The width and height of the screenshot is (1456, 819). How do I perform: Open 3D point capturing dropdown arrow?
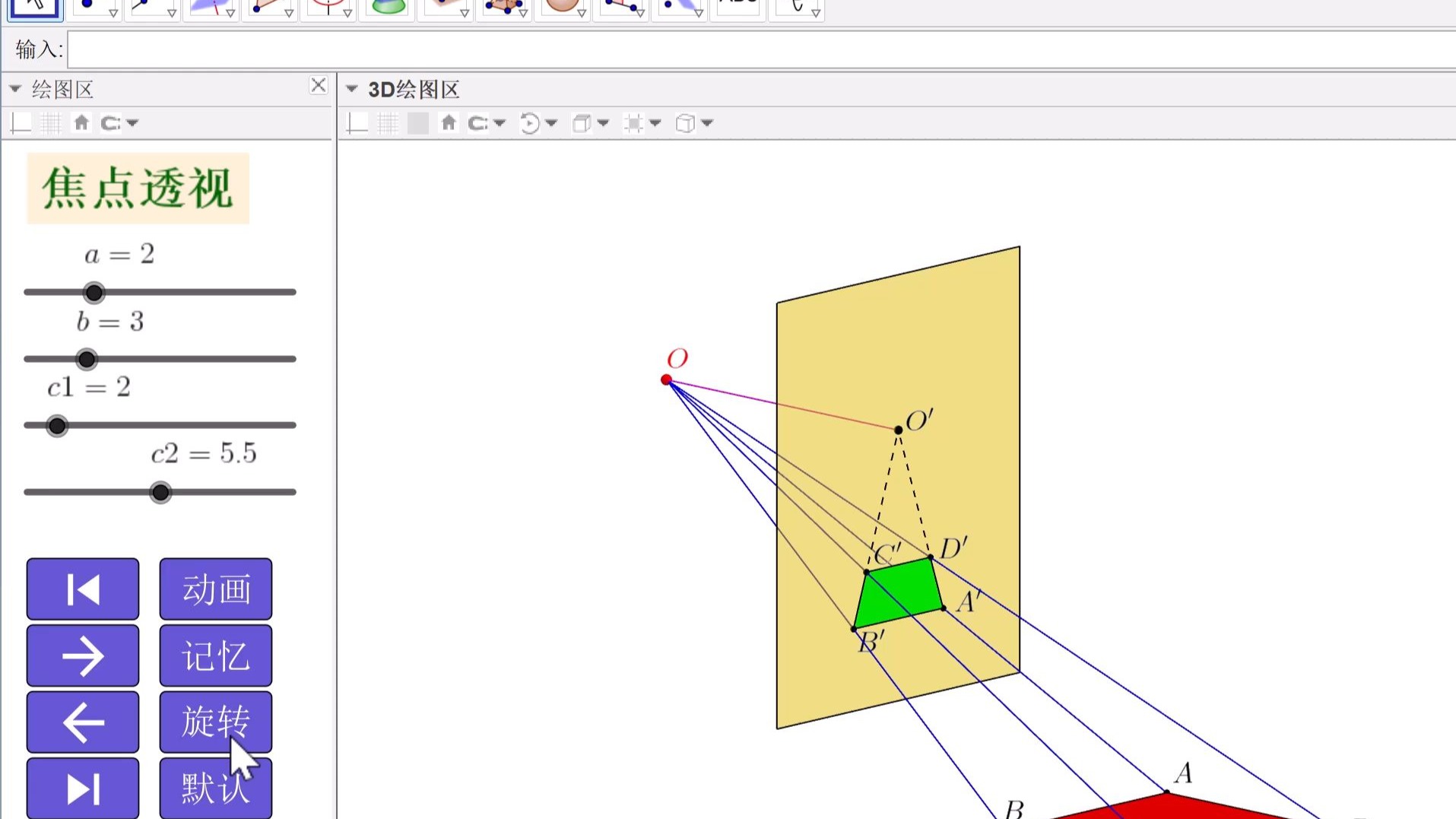pyautogui.click(x=500, y=123)
